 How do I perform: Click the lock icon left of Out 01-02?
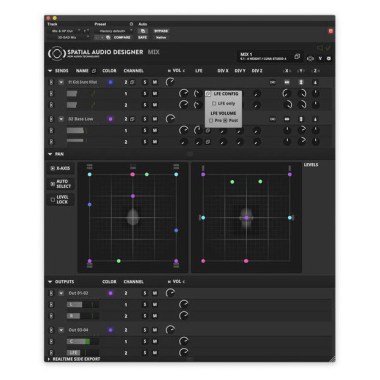coord(51,293)
